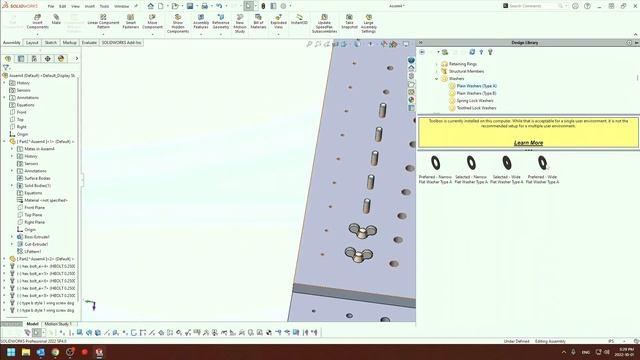Viewport: 640px width, 360px height.
Task: Click the Learn More link
Action: click(528, 143)
